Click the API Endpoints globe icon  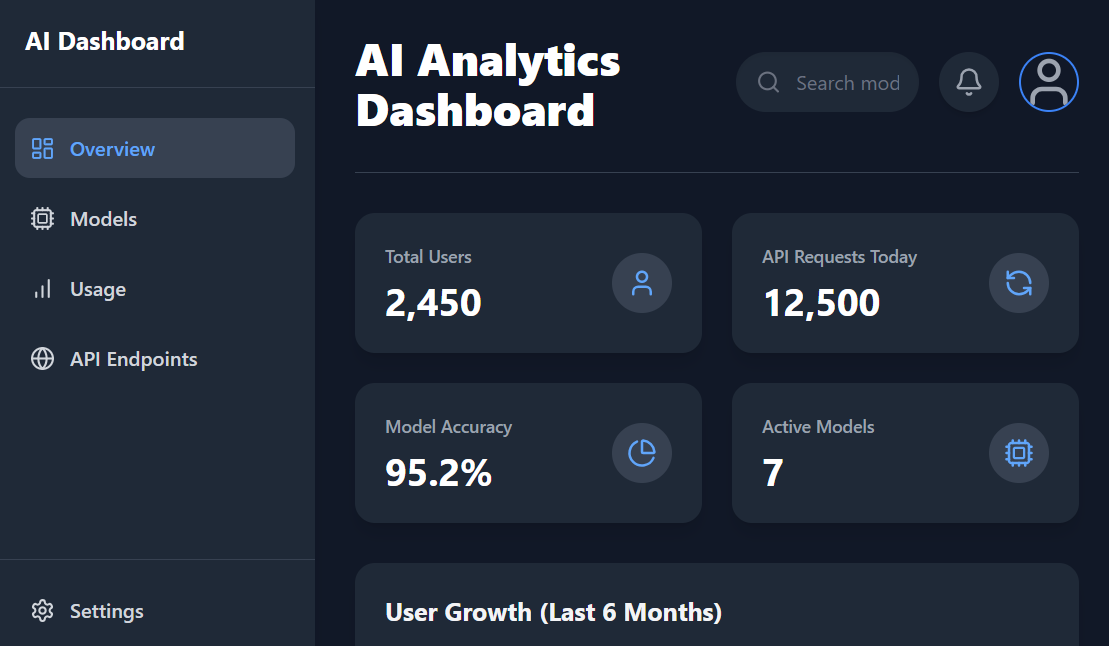pyautogui.click(x=42, y=358)
